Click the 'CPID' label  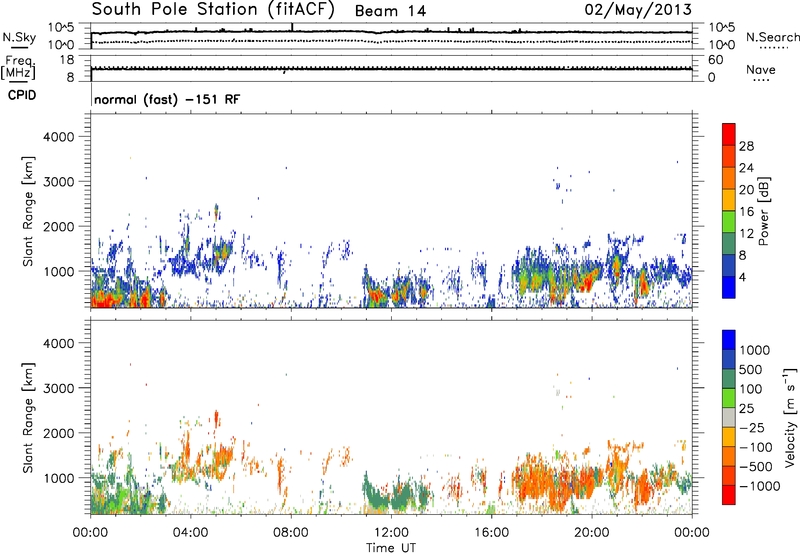click(22, 95)
